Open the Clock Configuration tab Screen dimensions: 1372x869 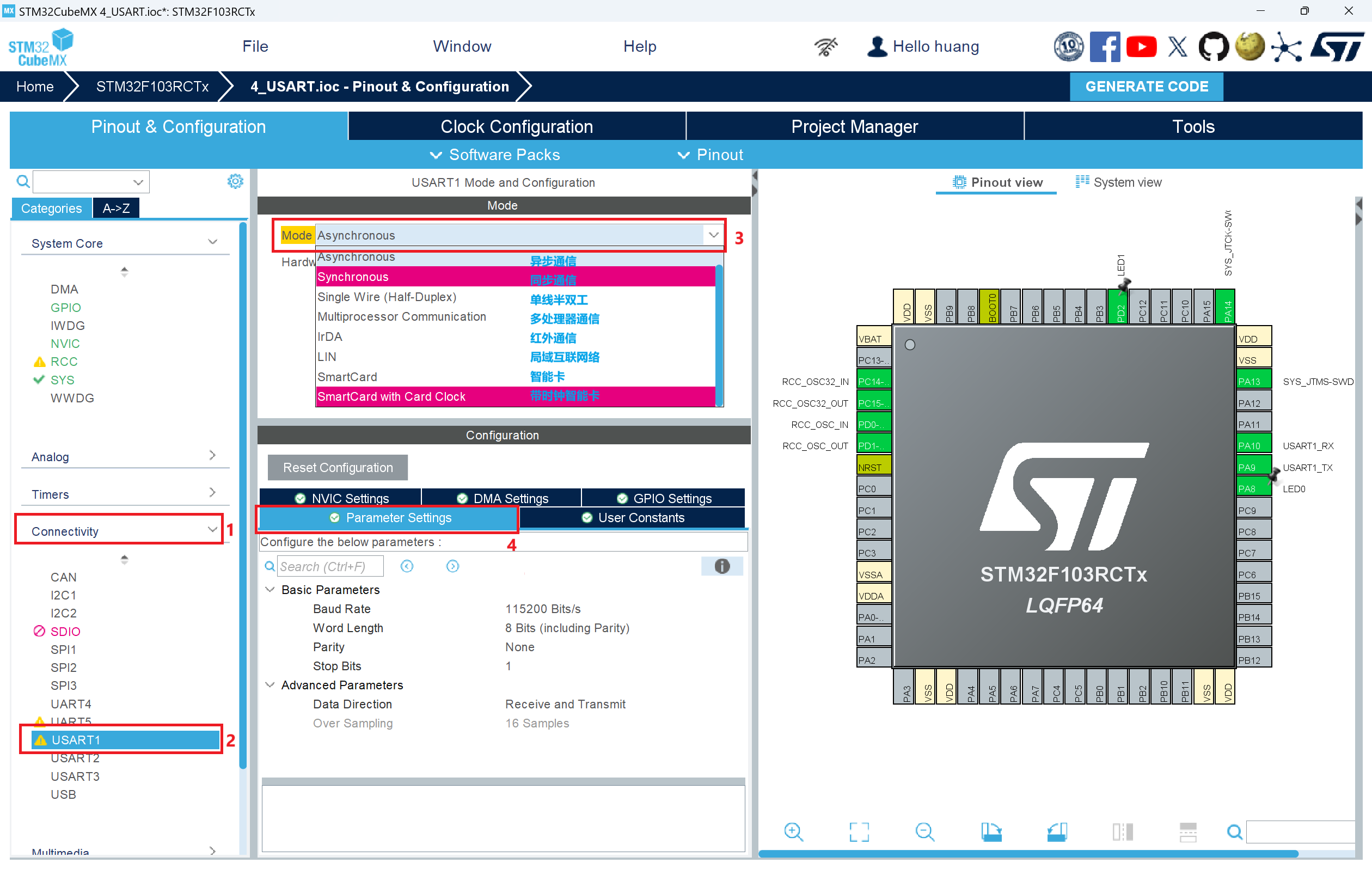pyautogui.click(x=516, y=126)
